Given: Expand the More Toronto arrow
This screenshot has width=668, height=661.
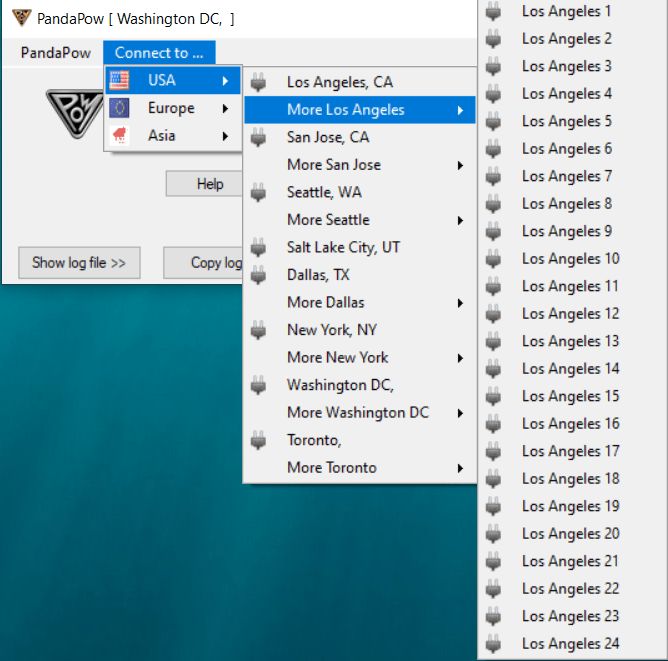Looking at the screenshot, I should [460, 467].
